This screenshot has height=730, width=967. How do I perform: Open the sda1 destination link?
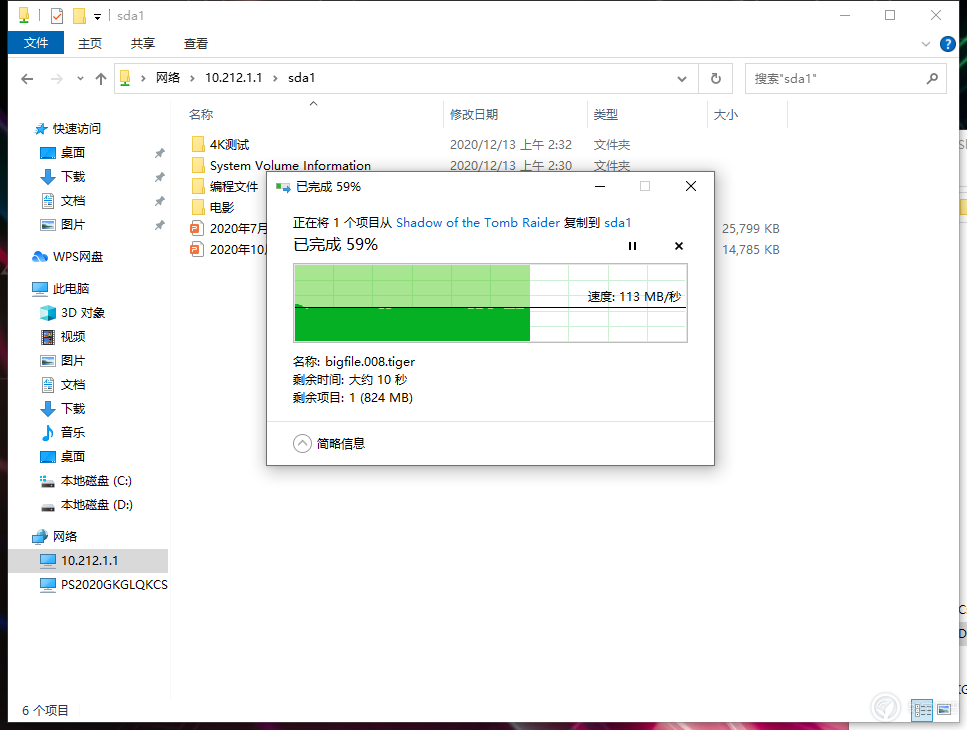(x=617, y=223)
